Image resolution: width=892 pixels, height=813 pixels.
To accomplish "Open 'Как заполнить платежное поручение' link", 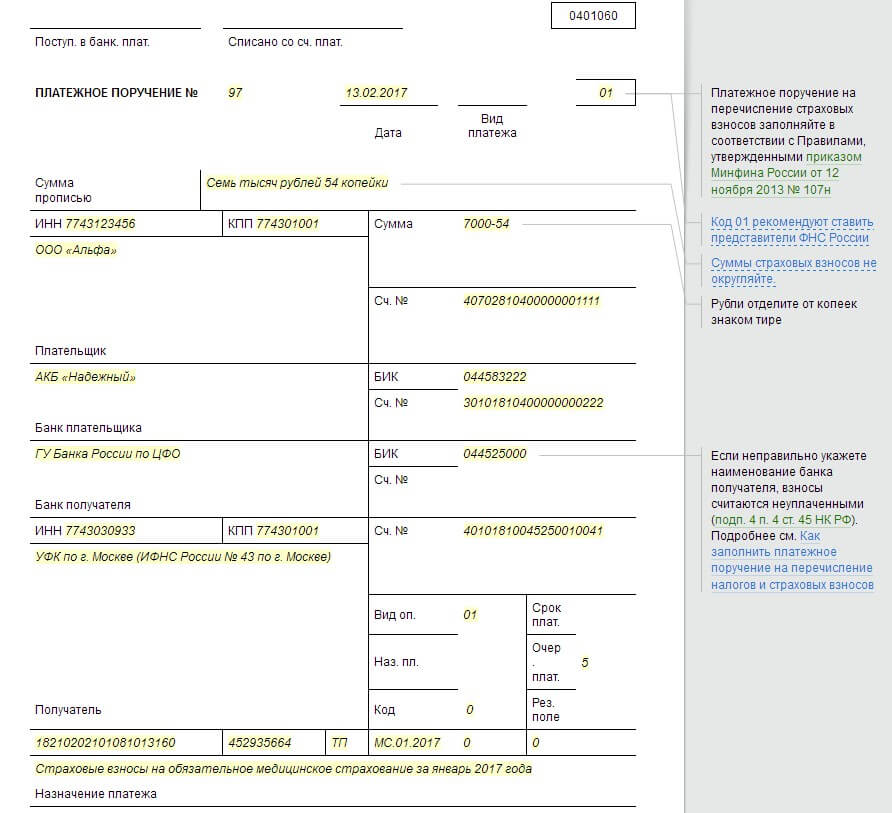I will [792, 568].
